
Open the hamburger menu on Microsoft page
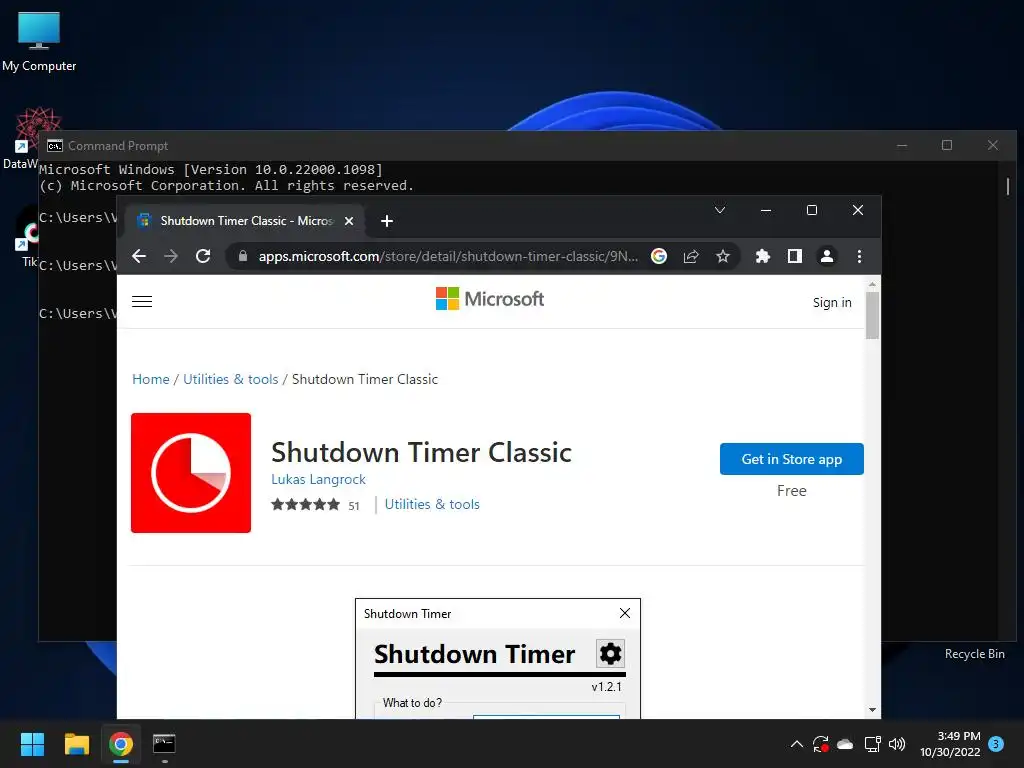(142, 302)
